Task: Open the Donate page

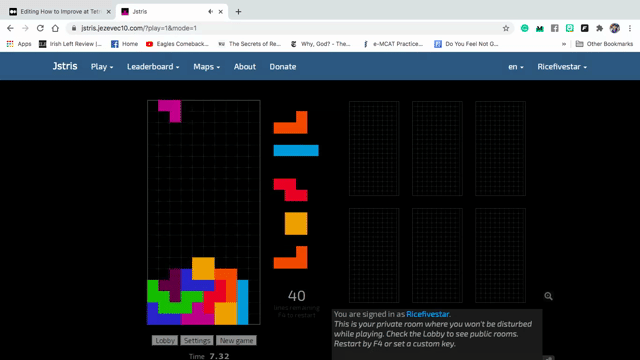Action: point(282,67)
